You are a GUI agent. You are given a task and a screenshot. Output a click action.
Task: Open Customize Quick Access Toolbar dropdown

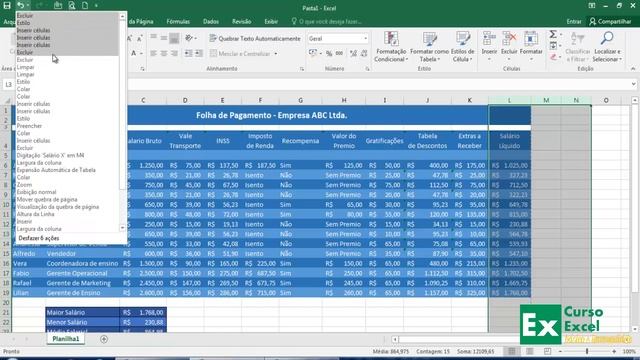click(96, 6)
